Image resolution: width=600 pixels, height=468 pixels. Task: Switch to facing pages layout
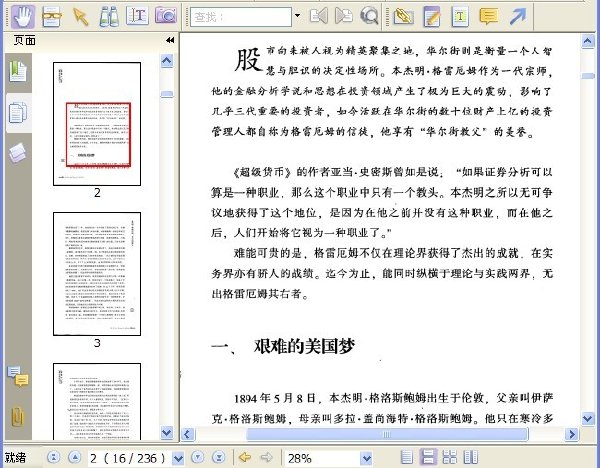471,457
